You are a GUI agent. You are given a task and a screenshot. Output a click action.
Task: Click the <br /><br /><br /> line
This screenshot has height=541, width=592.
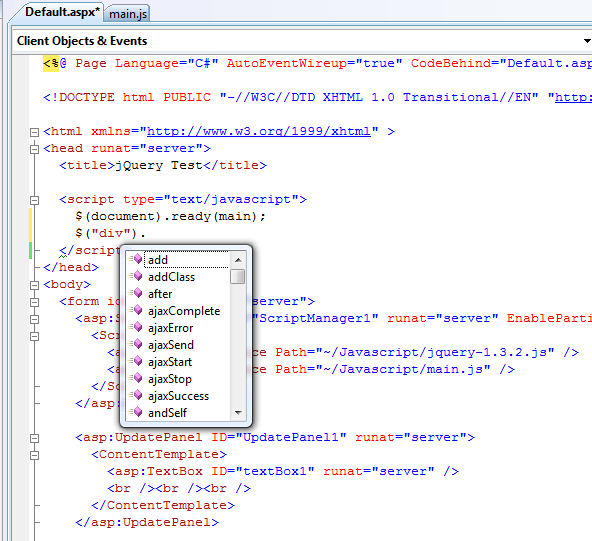click(x=179, y=488)
